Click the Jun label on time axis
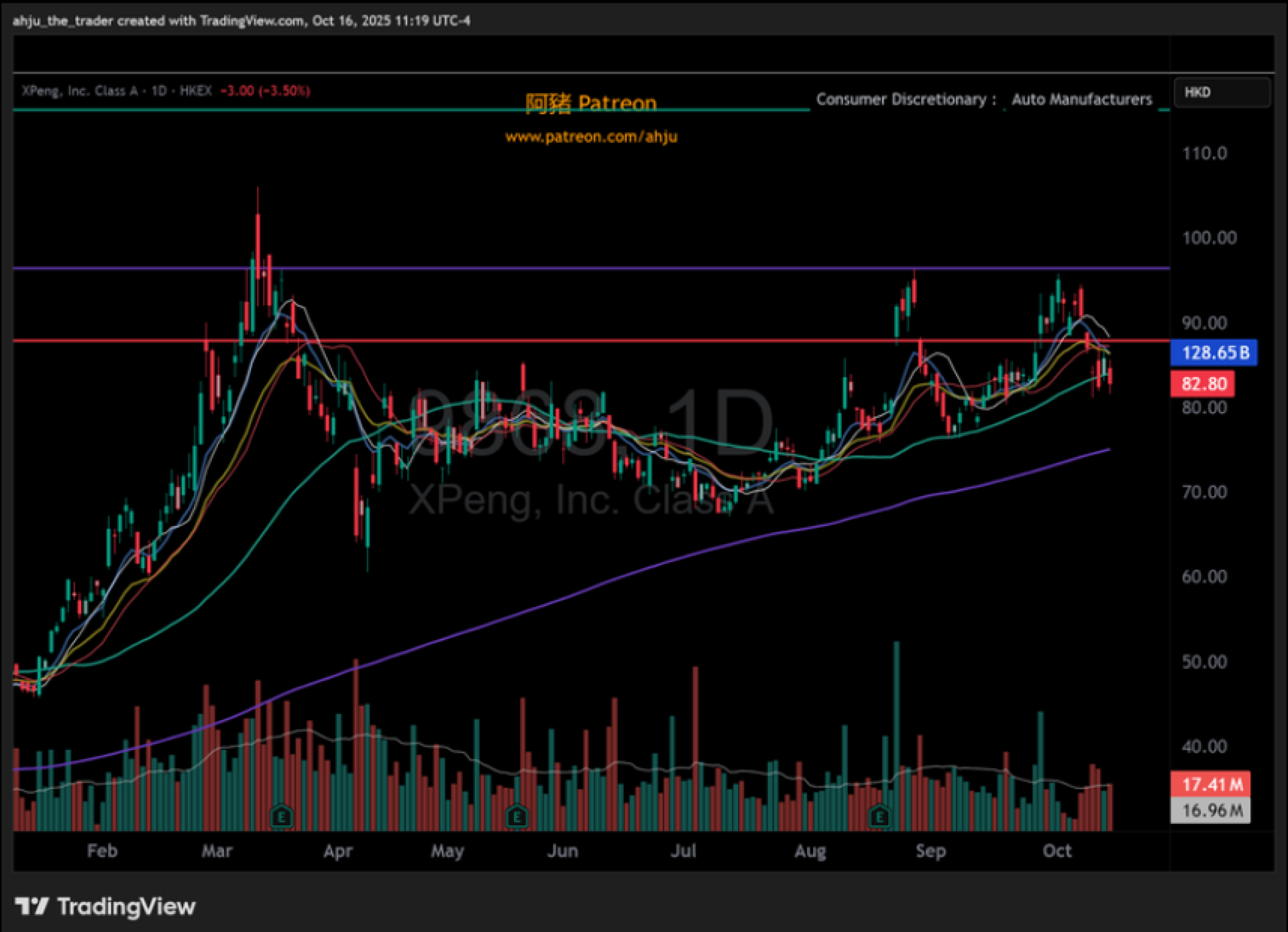The width and height of the screenshot is (1288, 932). [x=562, y=851]
